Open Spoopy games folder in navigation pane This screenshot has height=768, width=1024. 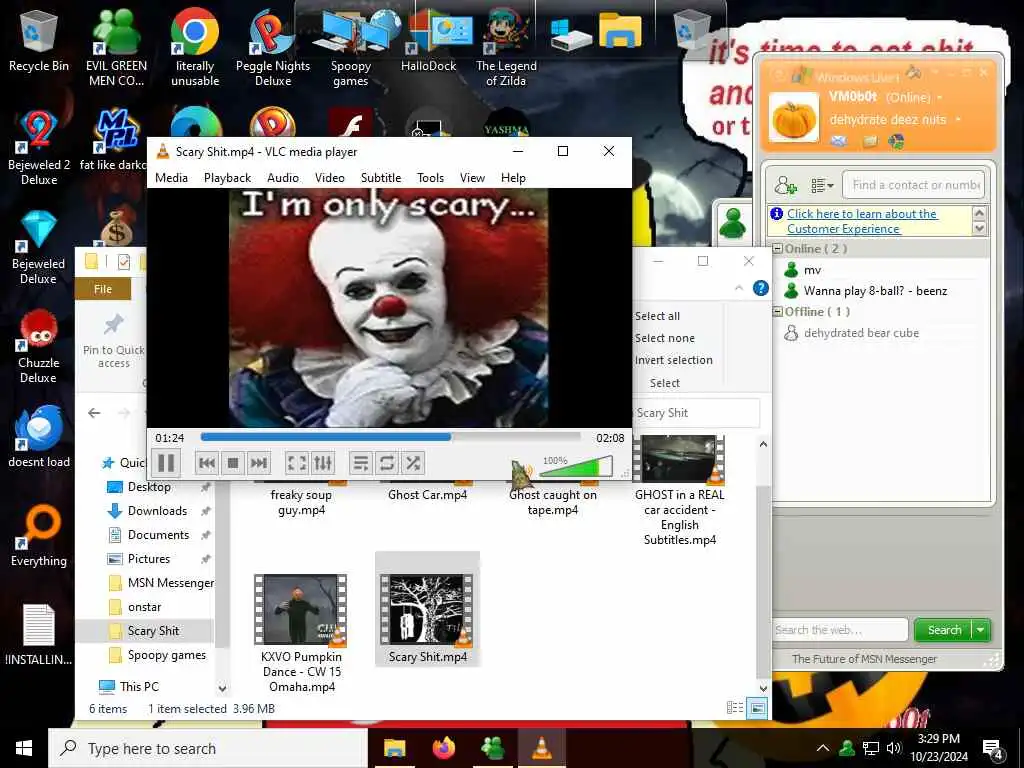167,655
